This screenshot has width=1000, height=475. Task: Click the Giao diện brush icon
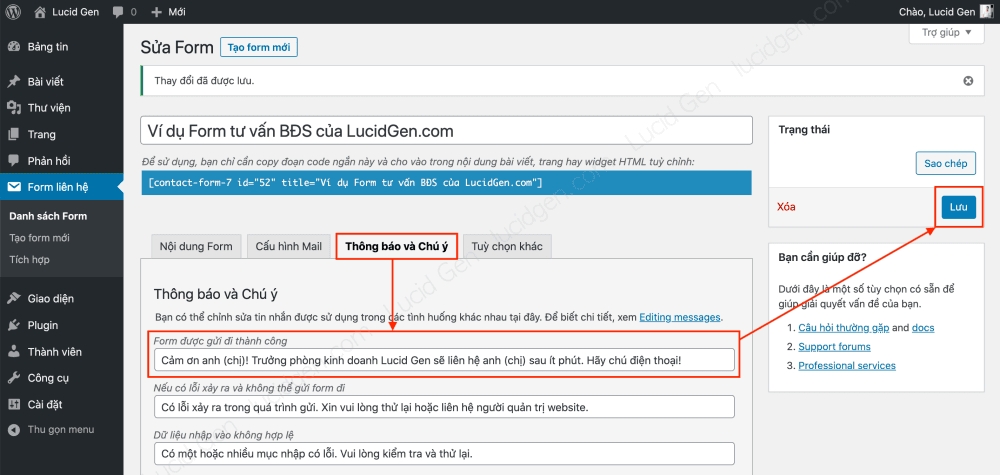[13, 298]
